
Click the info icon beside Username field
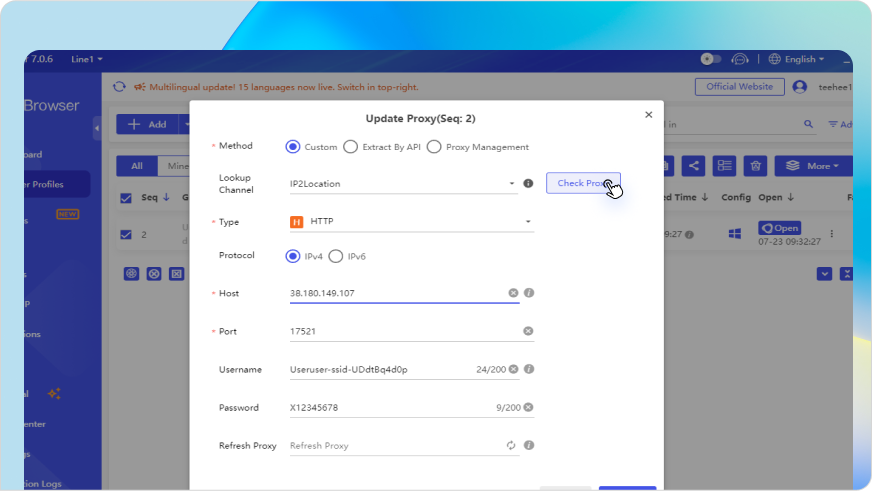[x=529, y=369]
